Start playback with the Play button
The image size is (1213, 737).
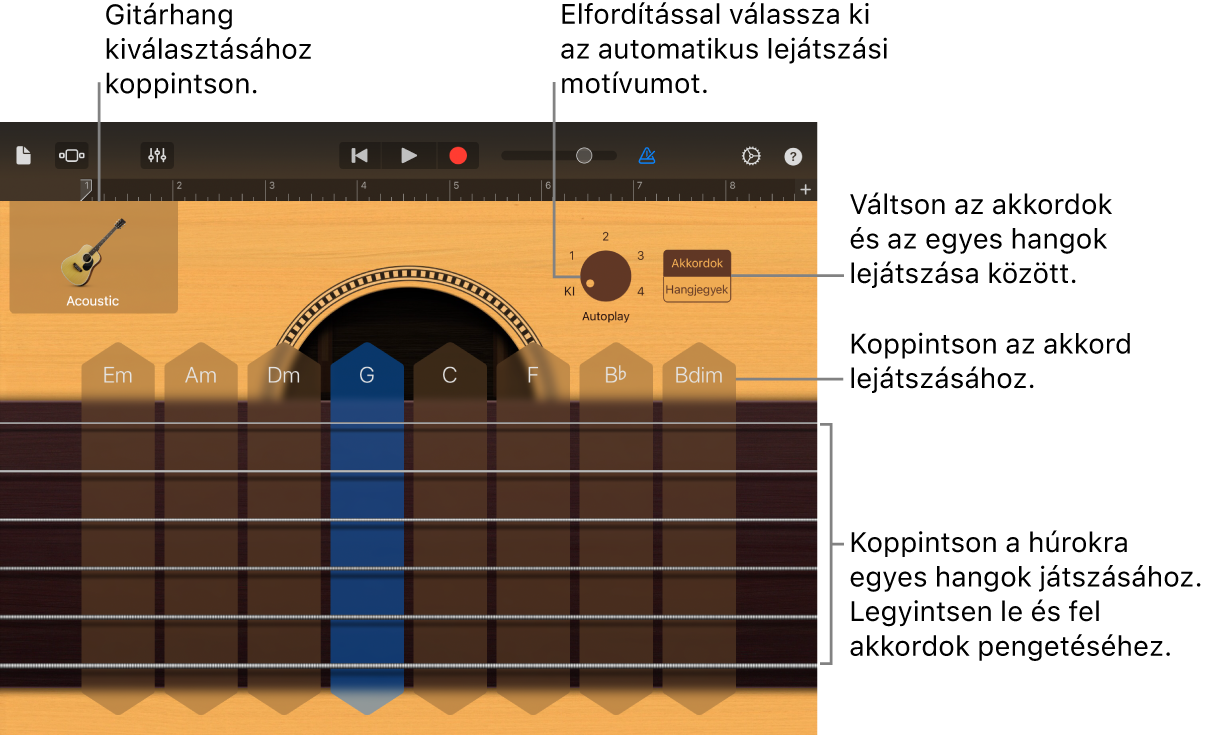click(409, 155)
